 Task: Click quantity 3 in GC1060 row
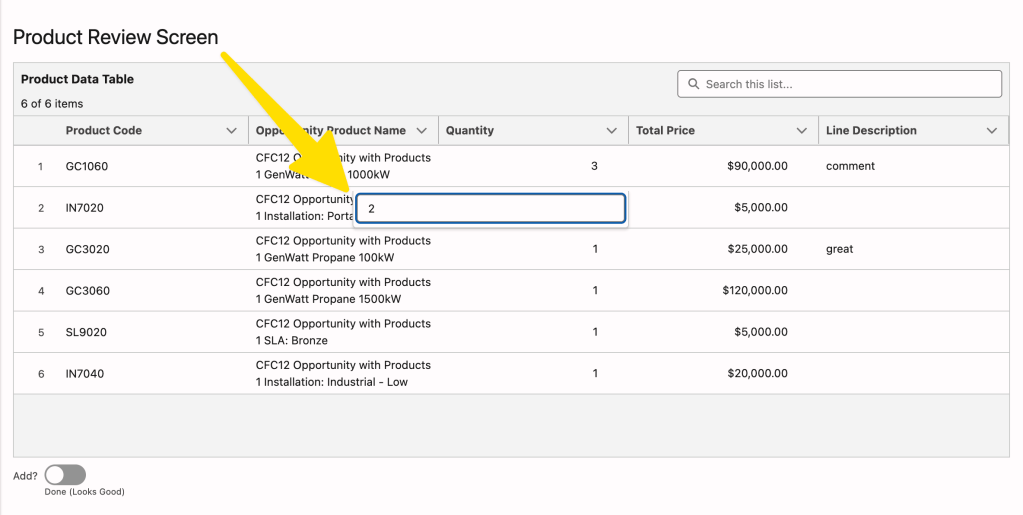tap(594, 166)
